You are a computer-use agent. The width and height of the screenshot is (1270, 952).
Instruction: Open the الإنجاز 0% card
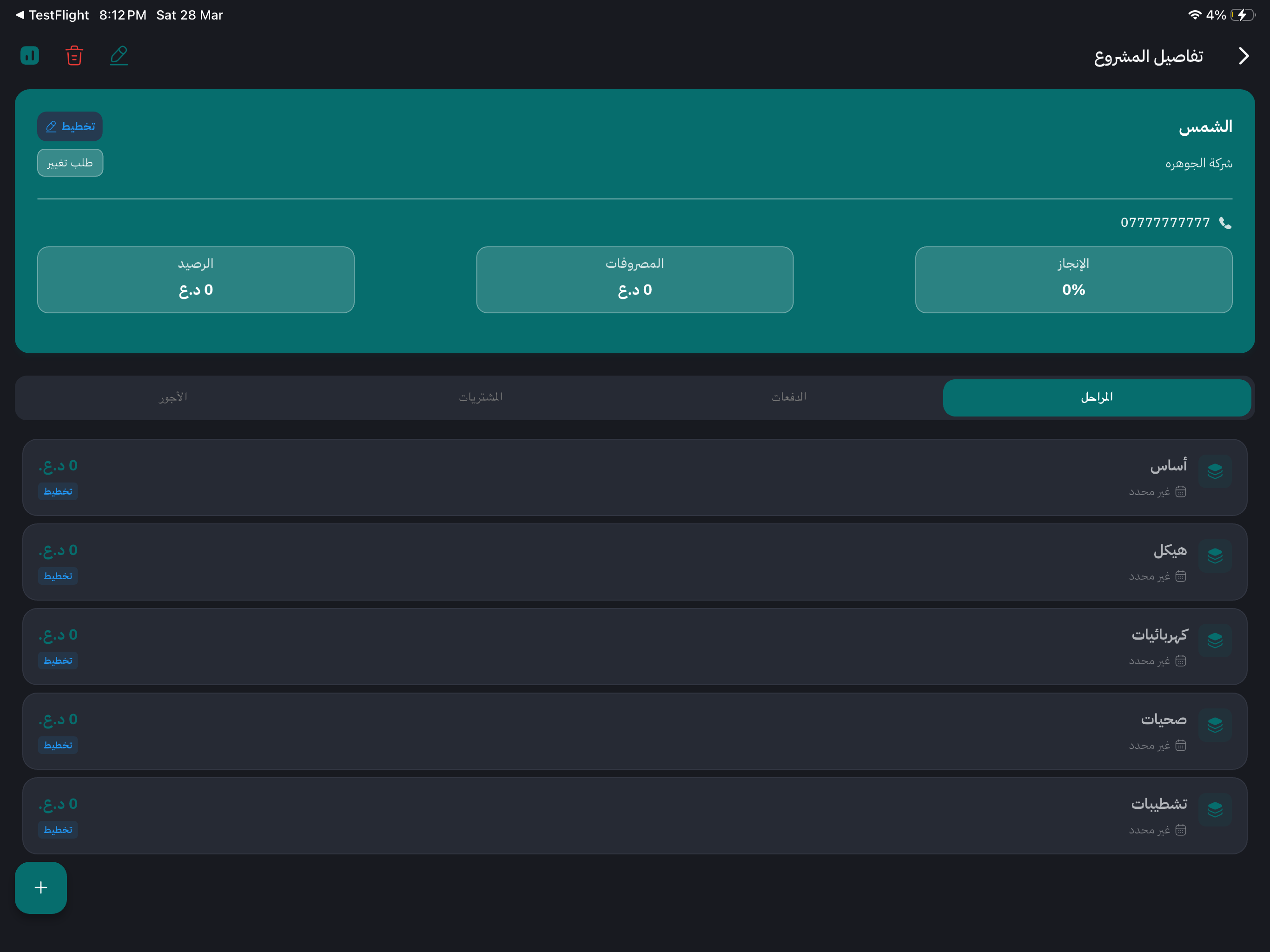tap(1074, 280)
